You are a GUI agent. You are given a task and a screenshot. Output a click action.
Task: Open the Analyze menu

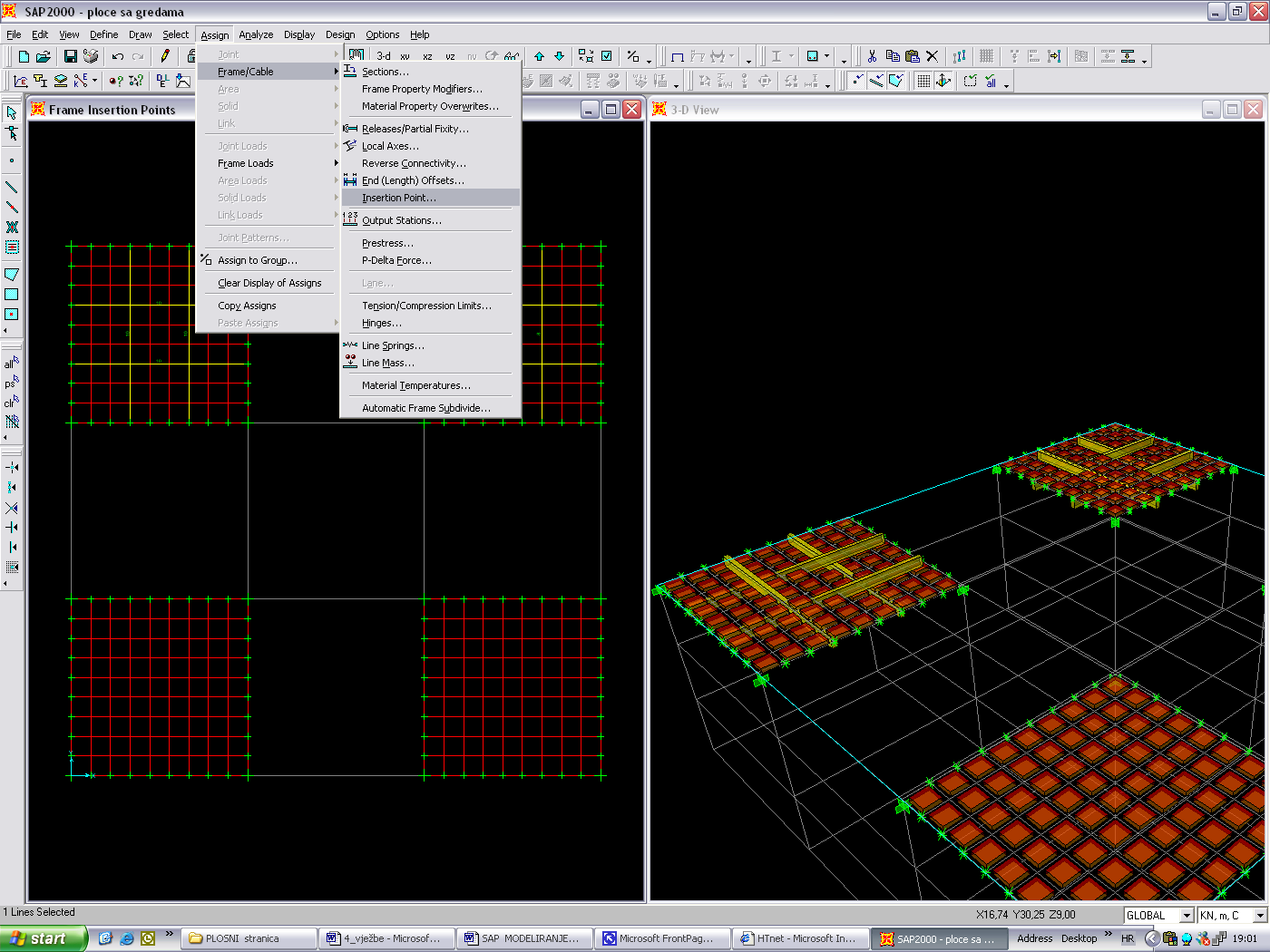pyautogui.click(x=256, y=34)
